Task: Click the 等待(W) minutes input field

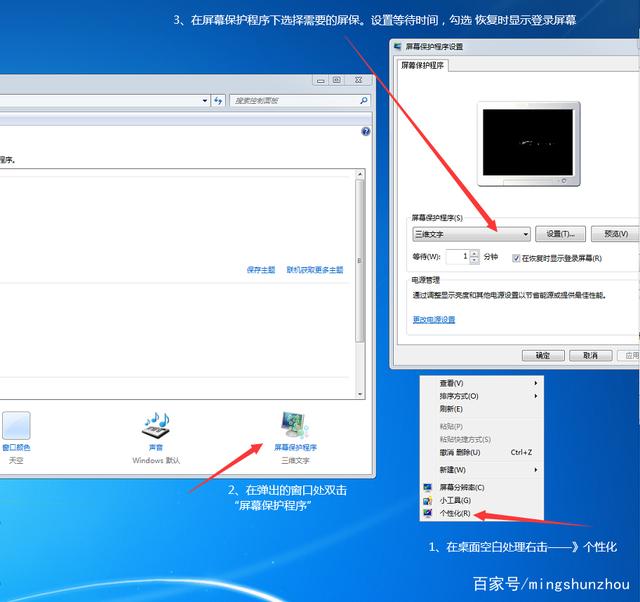Action: [x=458, y=257]
